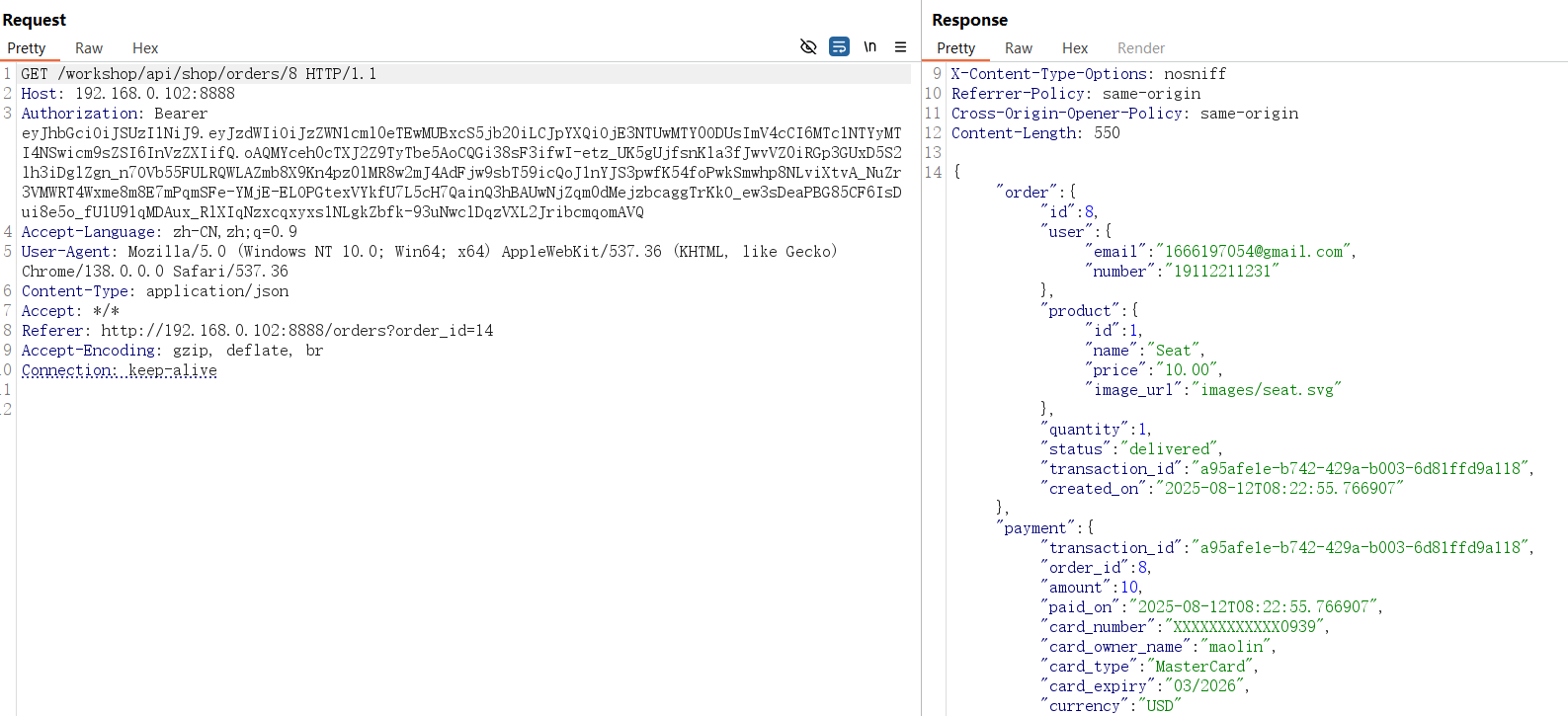
Task: Toggle hide non-printable characters eye icon
Action: pos(808,46)
